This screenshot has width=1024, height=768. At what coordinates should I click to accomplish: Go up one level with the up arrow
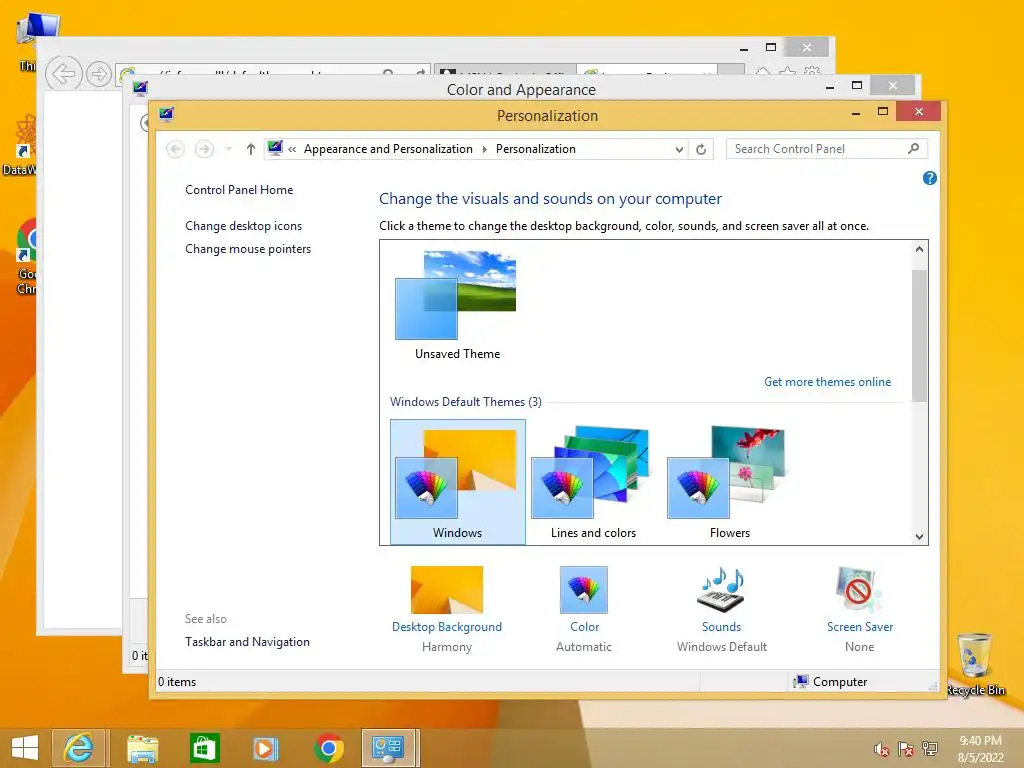pos(250,150)
